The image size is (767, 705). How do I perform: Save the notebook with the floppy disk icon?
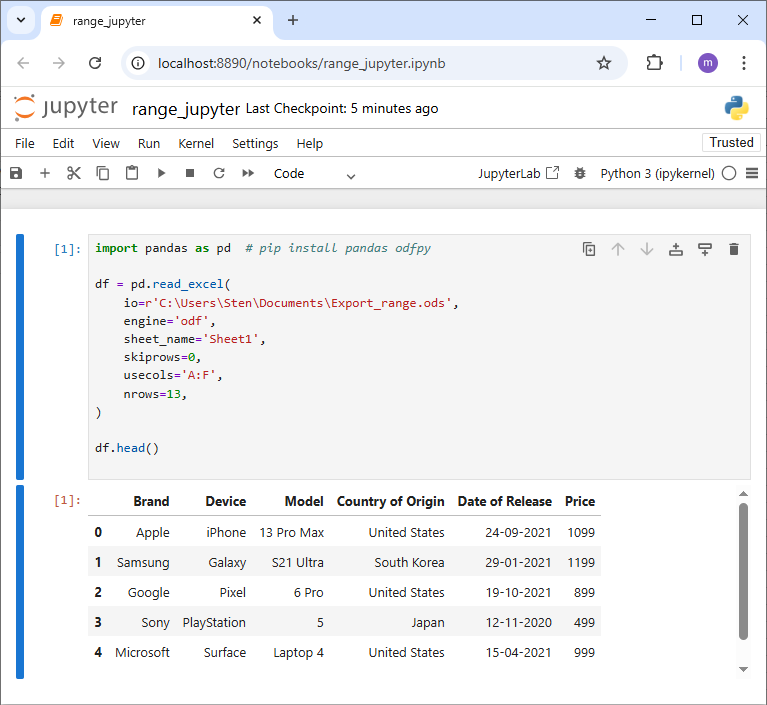[x=16, y=173]
